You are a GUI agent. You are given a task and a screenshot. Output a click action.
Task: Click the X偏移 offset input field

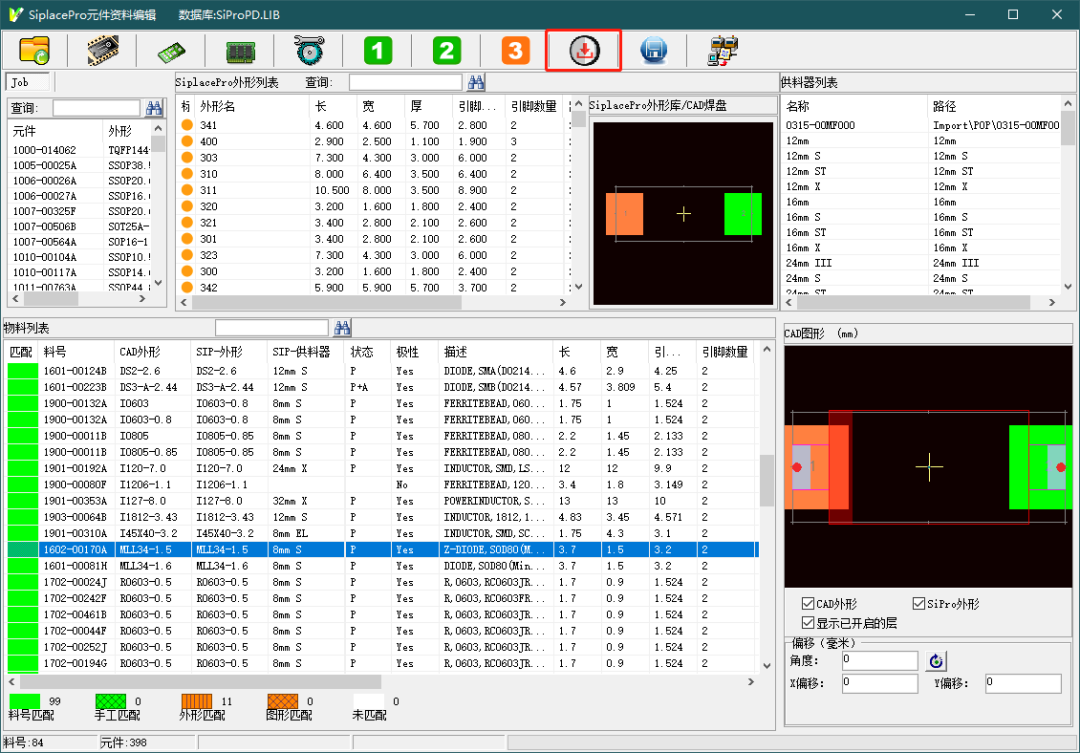[879, 683]
